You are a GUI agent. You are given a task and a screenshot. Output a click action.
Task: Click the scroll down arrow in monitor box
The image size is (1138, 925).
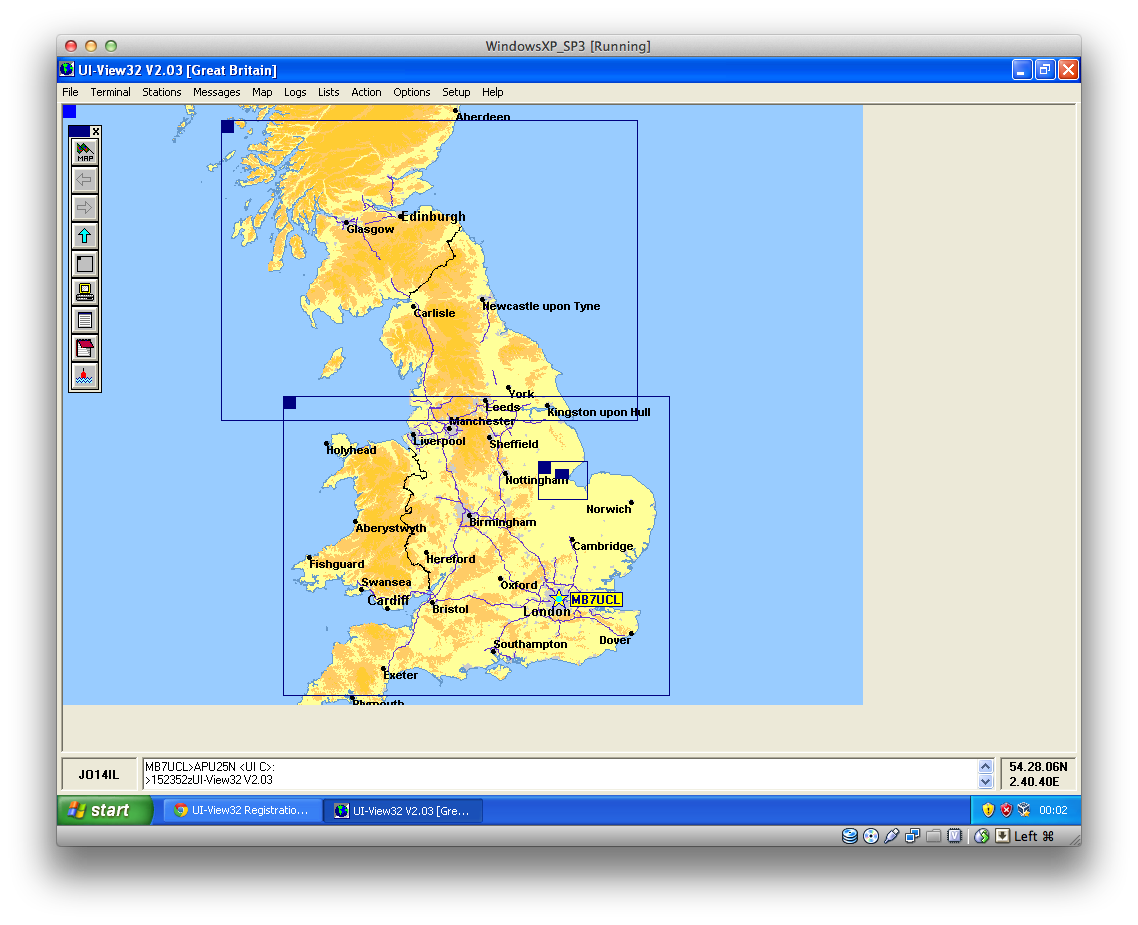pos(985,781)
